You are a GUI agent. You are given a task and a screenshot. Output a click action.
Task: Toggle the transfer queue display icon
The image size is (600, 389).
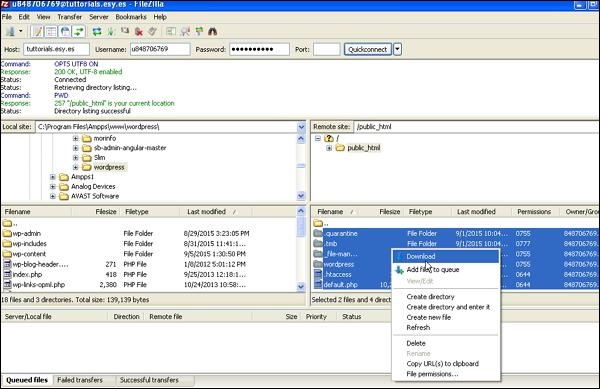79,32
